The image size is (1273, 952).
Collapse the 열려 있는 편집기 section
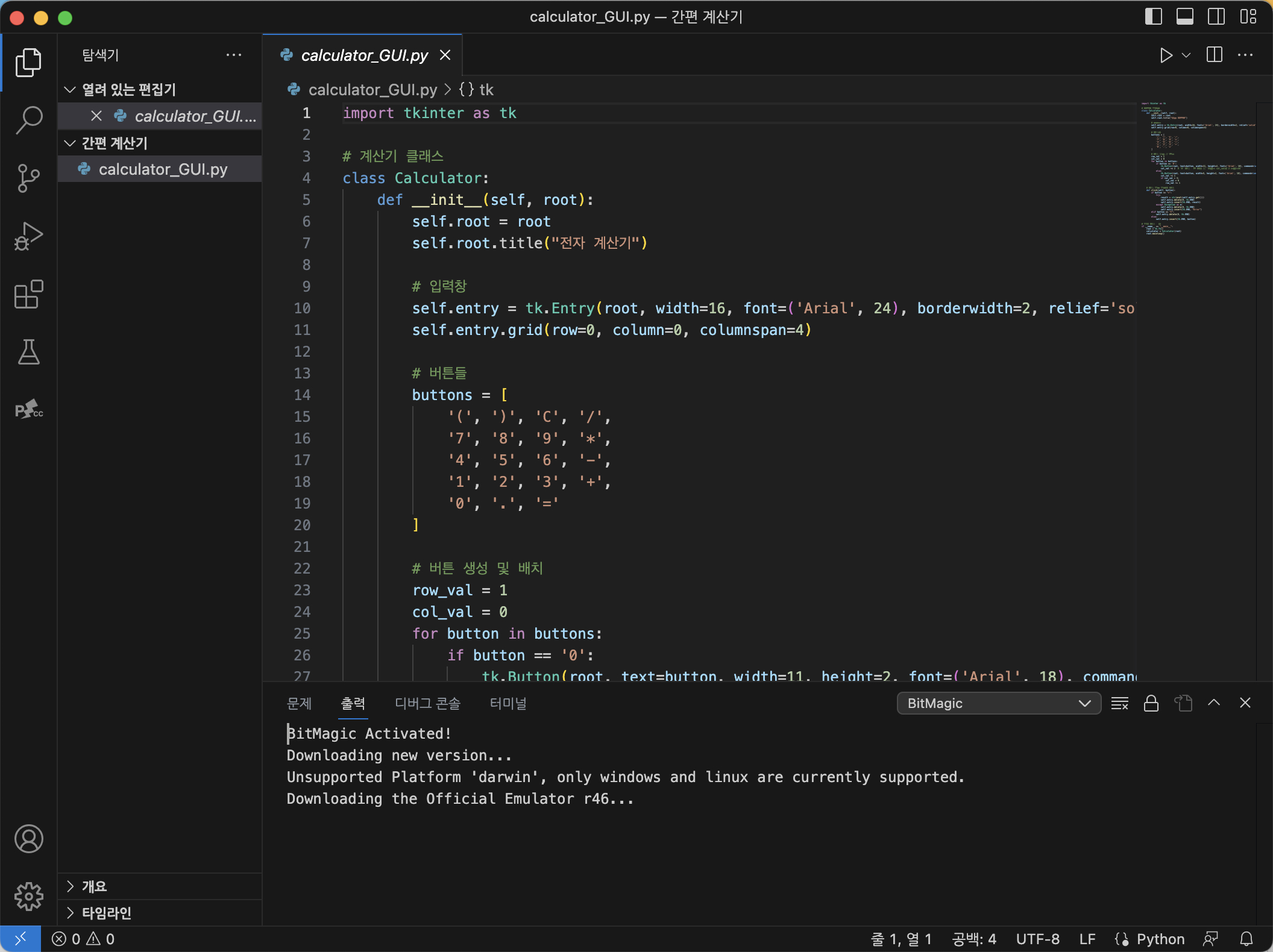pyautogui.click(x=128, y=90)
